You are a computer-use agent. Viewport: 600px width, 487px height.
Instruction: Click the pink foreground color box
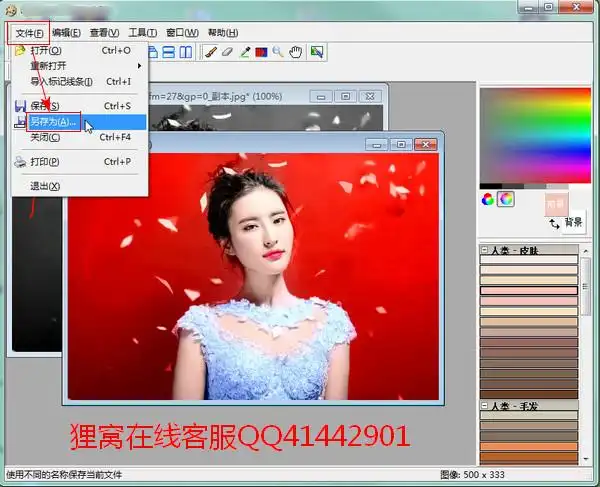pos(556,204)
